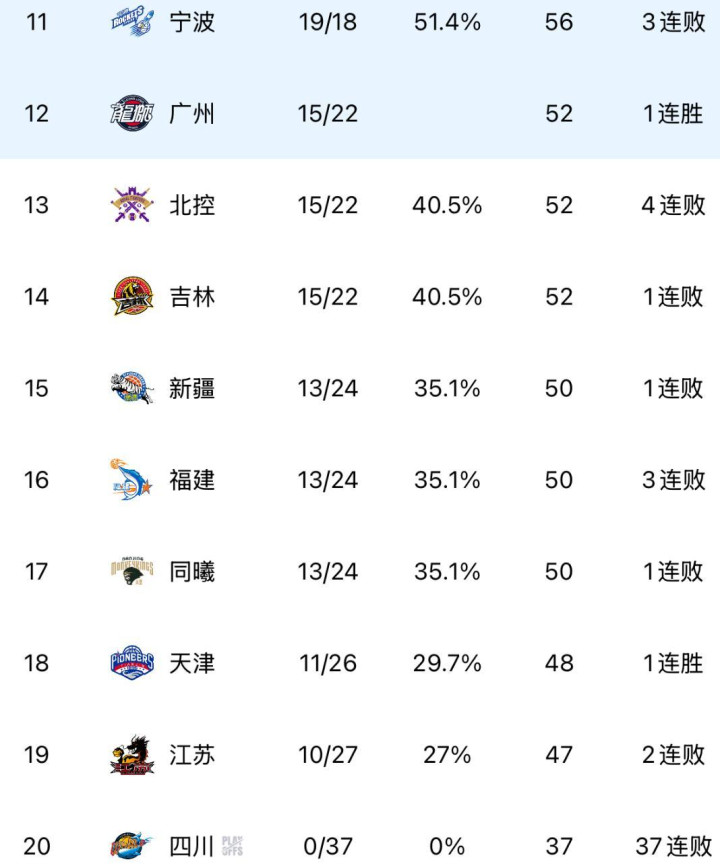Click the 新疆 Flying Tigers logo
Screen dimensions: 720x864
tap(132, 388)
